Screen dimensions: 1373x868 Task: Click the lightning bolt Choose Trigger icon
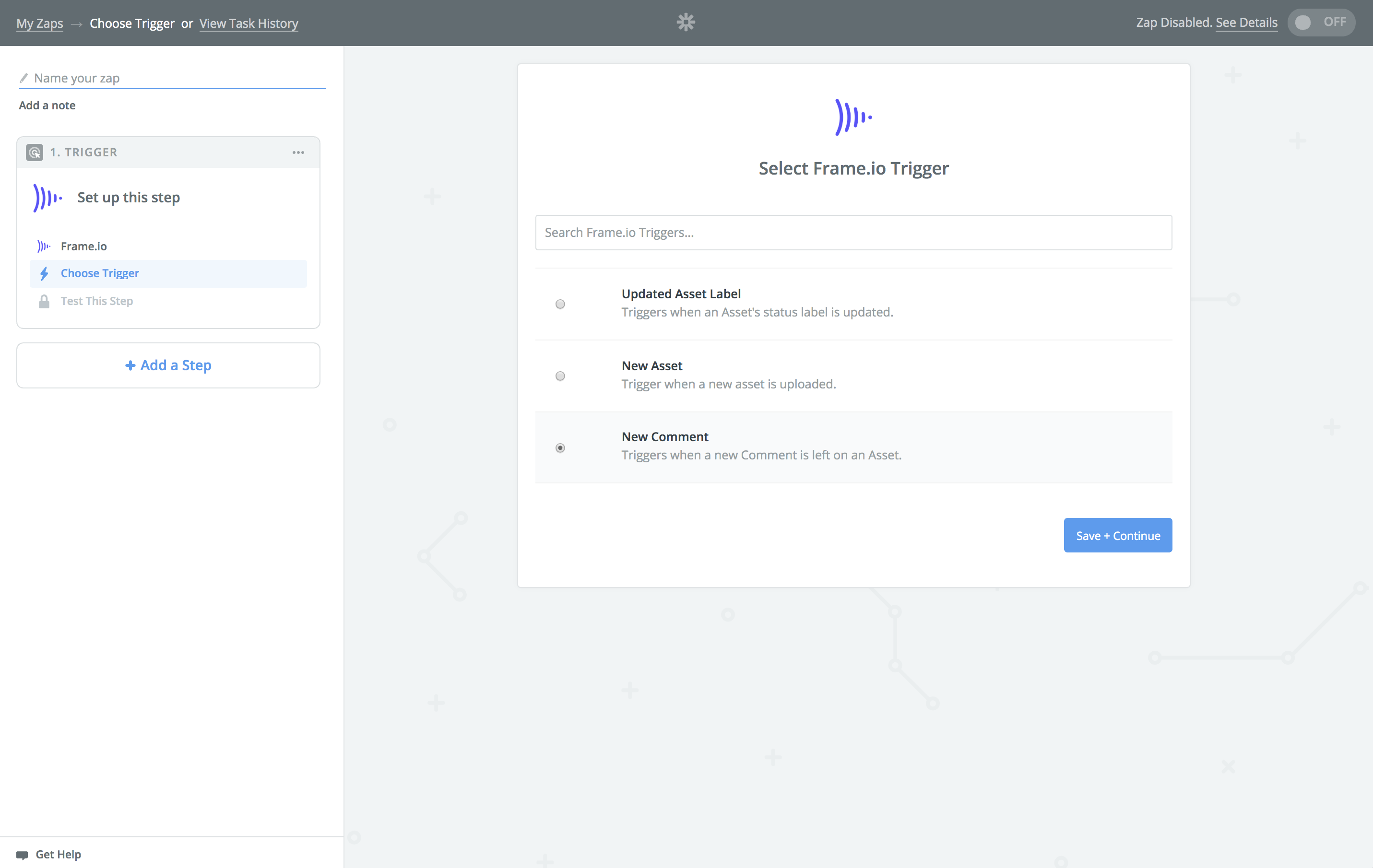[44, 273]
